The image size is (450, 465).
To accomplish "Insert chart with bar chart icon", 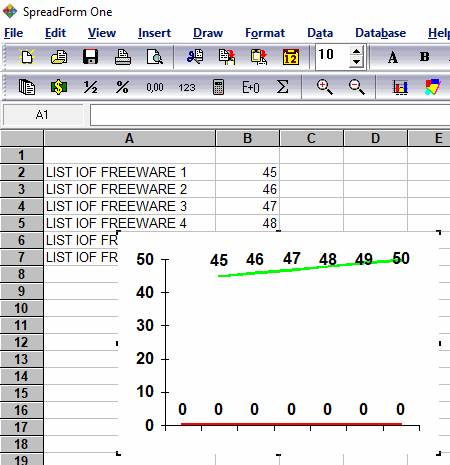I will 400,87.
